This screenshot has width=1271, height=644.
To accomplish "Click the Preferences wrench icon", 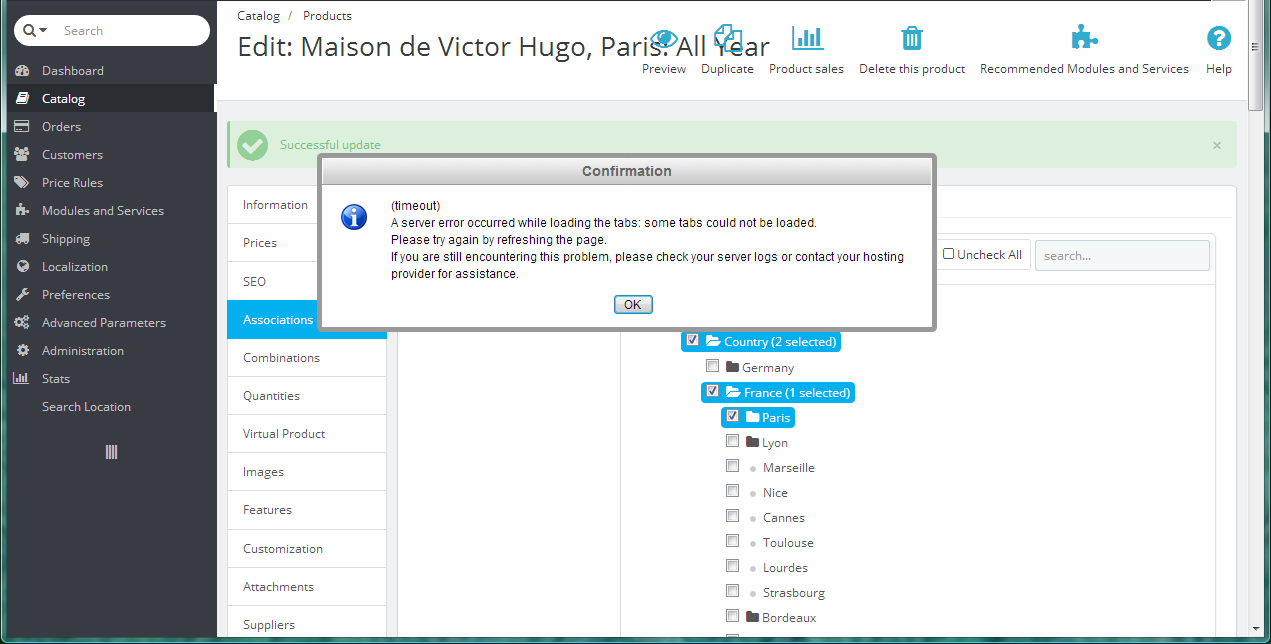I will tap(21, 295).
